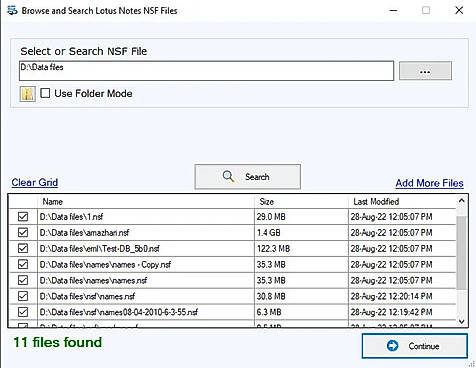The image size is (476, 368).
Task: Click the 29.0 MB size cell
Action: point(301,217)
